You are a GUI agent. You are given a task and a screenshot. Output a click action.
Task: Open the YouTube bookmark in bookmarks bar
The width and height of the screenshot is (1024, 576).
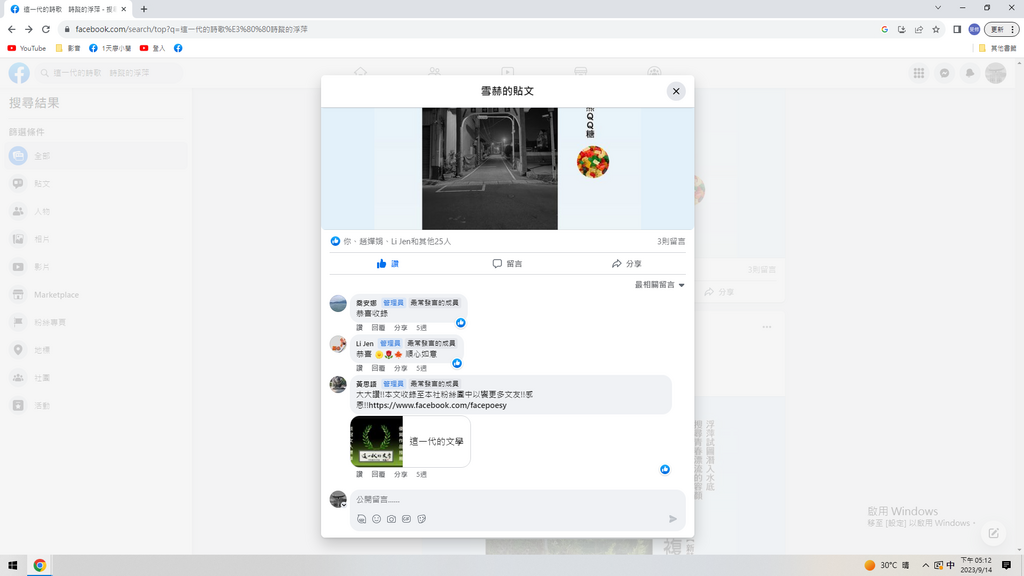coord(27,48)
